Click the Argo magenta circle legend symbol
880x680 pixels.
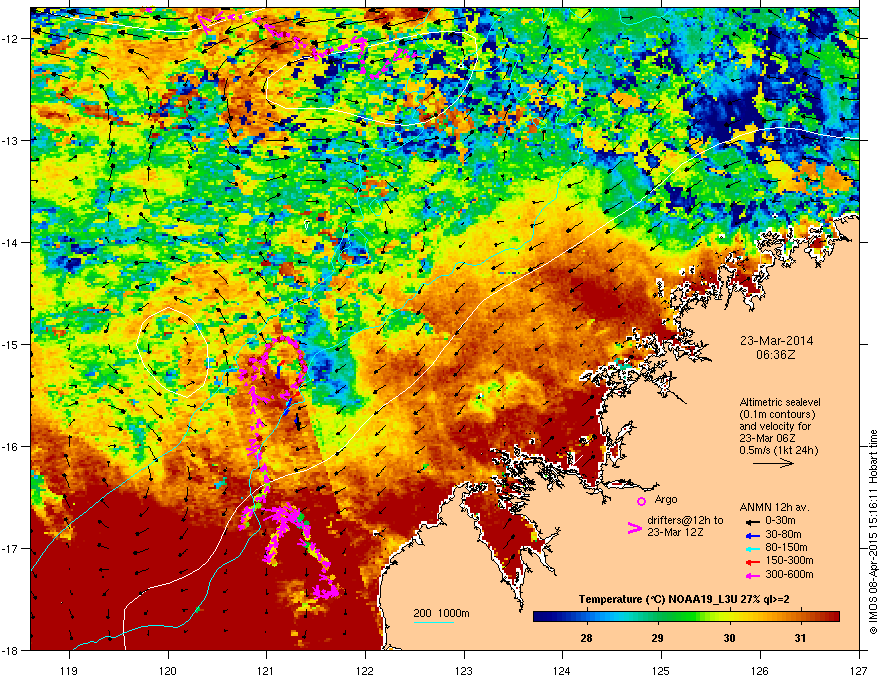[641, 501]
